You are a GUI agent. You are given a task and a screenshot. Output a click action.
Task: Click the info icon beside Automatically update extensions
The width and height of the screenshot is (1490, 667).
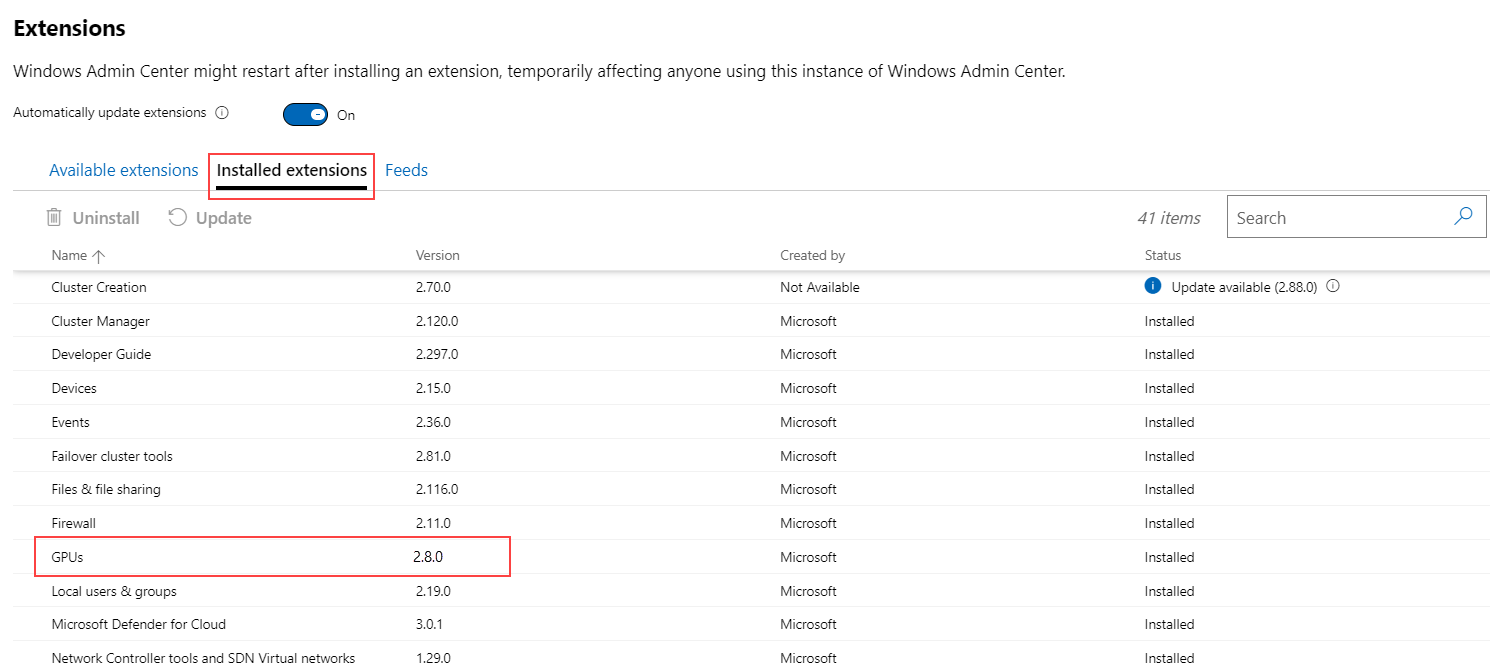[x=222, y=113]
